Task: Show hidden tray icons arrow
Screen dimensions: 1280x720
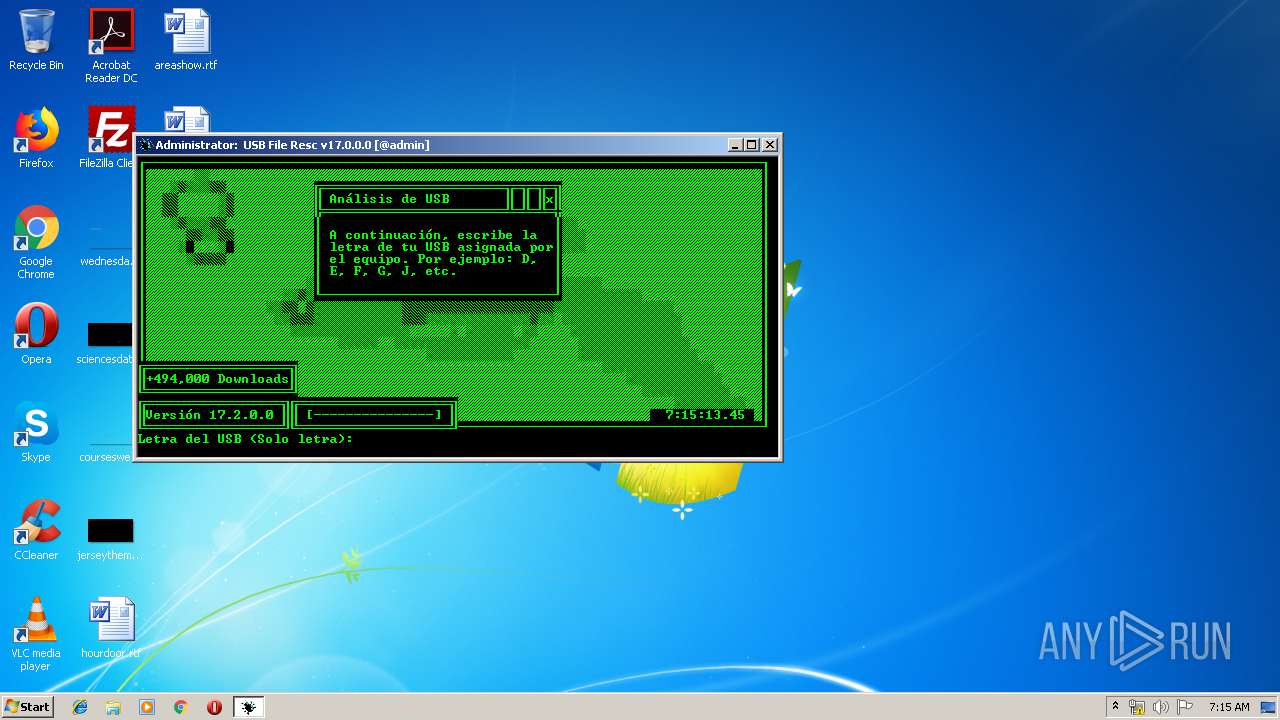Action: point(1115,707)
